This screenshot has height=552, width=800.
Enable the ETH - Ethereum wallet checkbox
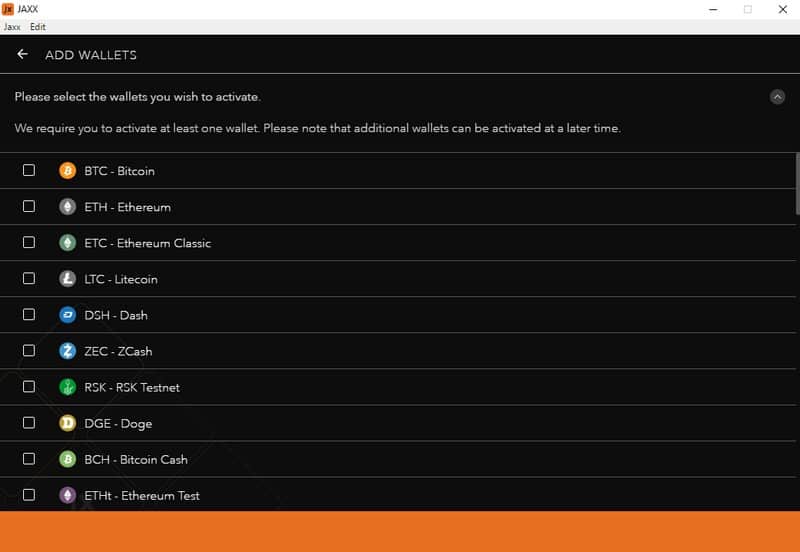(x=29, y=206)
